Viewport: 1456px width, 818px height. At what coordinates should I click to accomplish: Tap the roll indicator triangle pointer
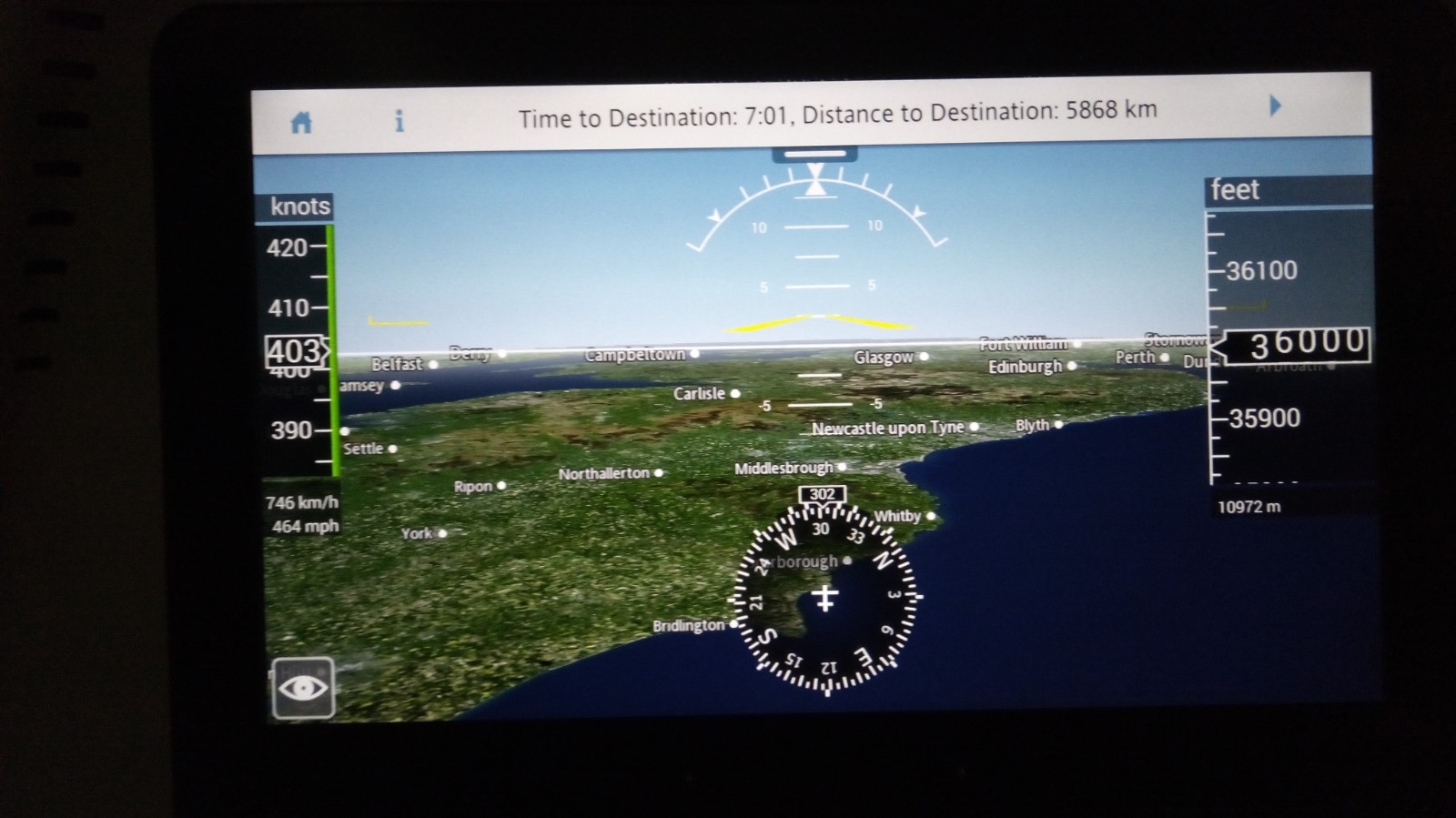click(x=816, y=186)
